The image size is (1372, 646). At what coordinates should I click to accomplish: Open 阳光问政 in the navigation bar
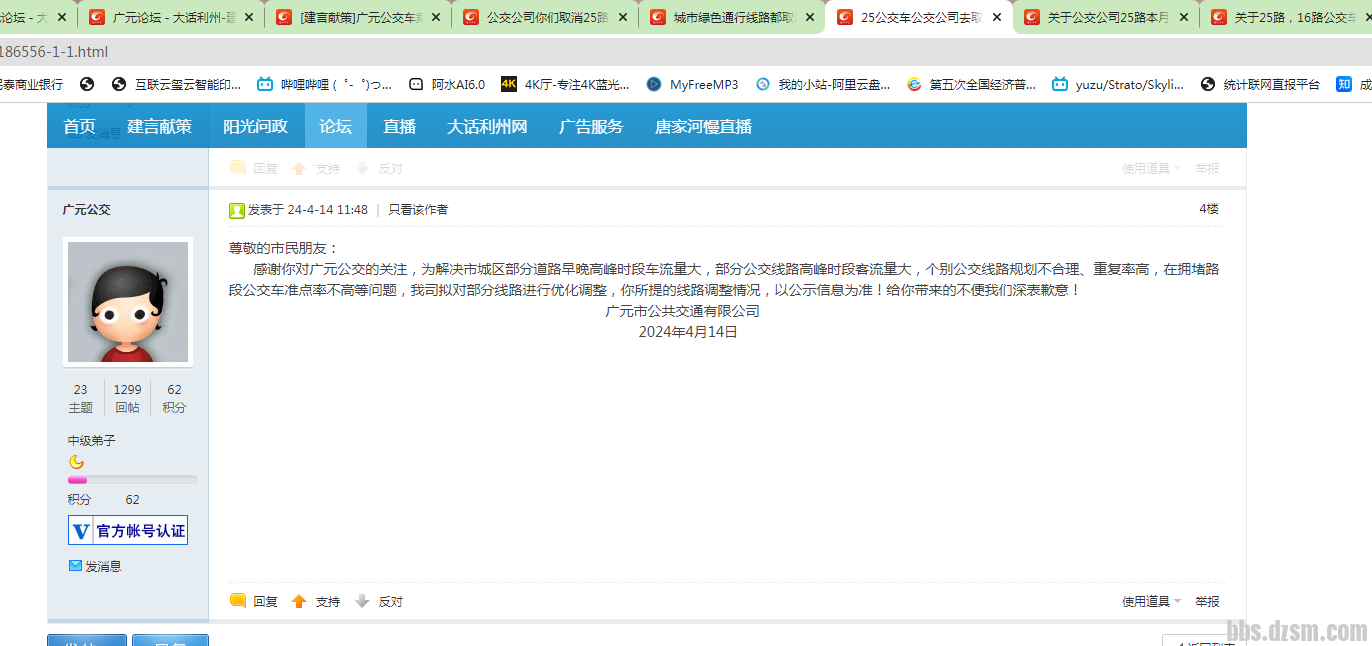click(x=255, y=126)
